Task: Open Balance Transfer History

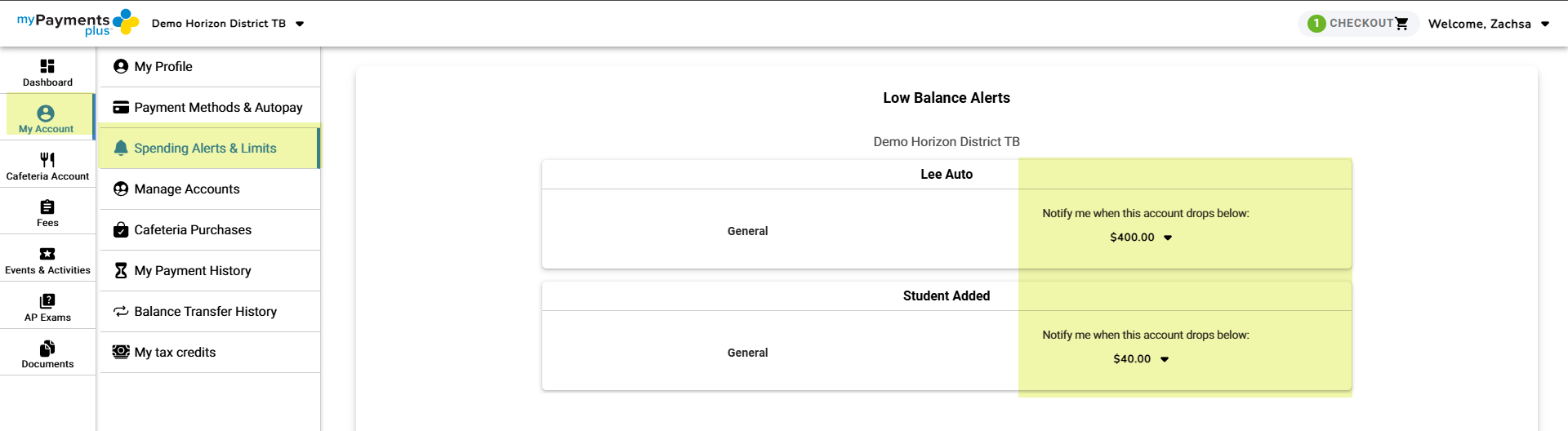Action: click(205, 312)
